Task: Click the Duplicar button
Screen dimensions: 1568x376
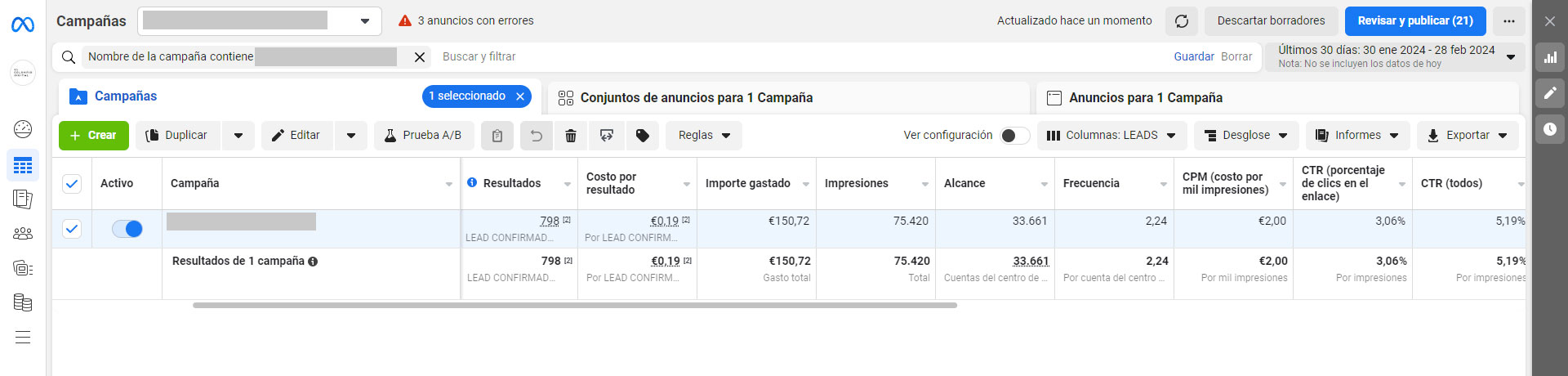Action: point(178,136)
